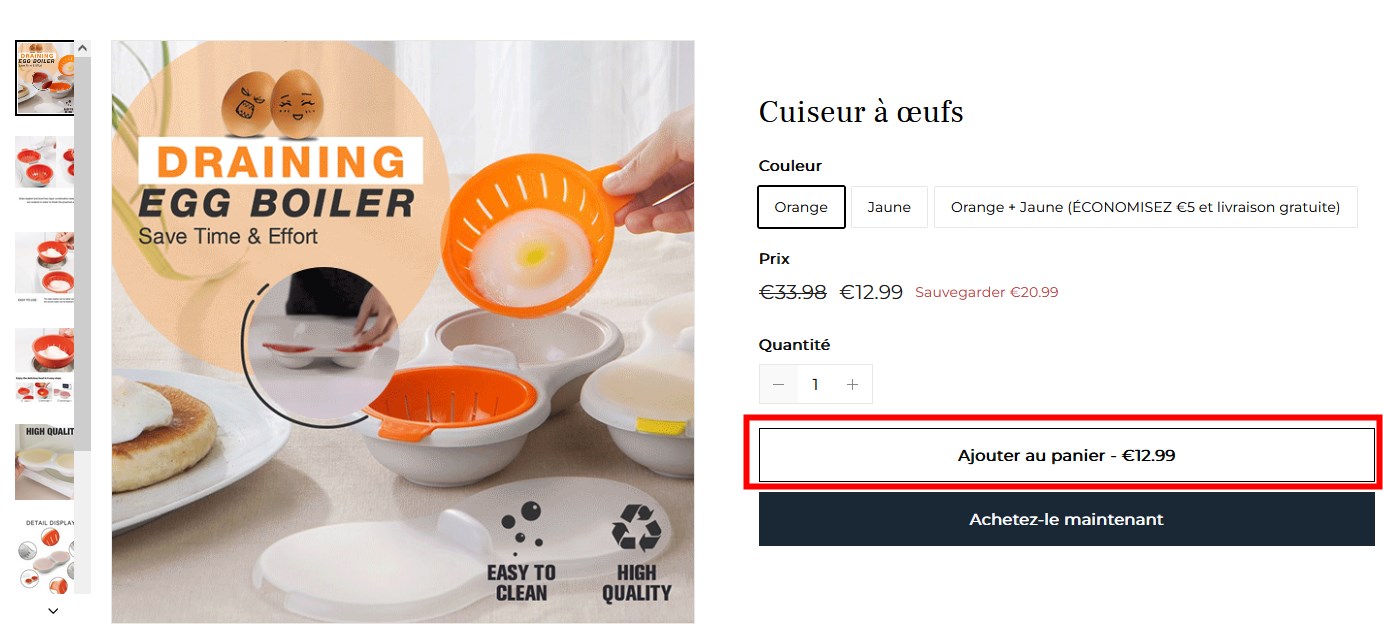Click the thumbnail gallery down chevron
This screenshot has height=629, width=1383.
(53, 610)
